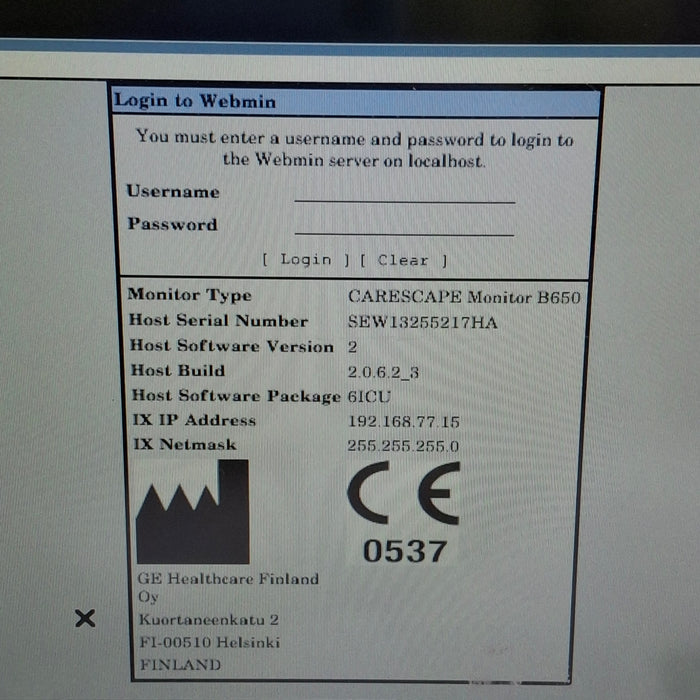Click IX netmask '255.255.255.0'
Image resolution: width=700 pixels, height=700 pixels.
(x=403, y=446)
